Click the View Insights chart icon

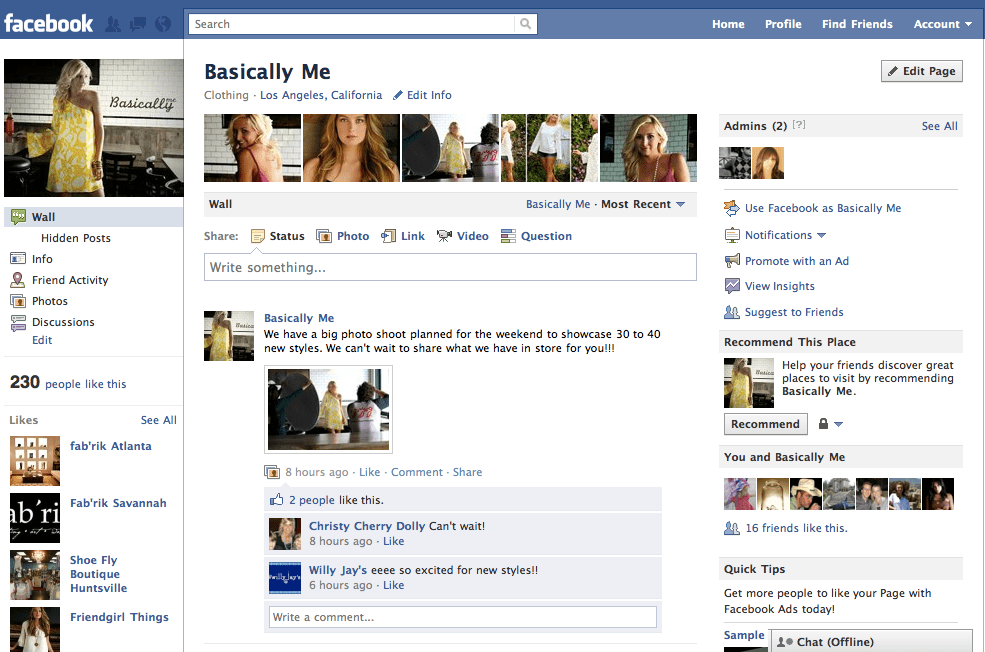(x=732, y=286)
